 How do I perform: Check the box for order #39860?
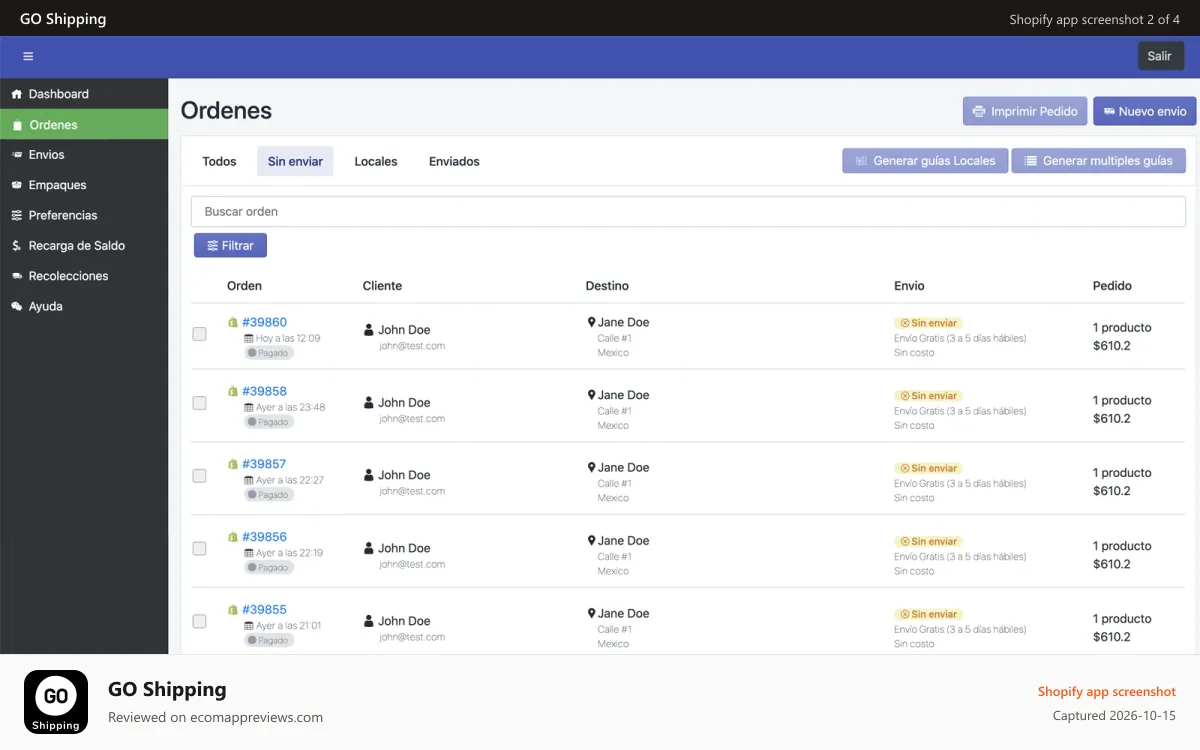click(199, 334)
